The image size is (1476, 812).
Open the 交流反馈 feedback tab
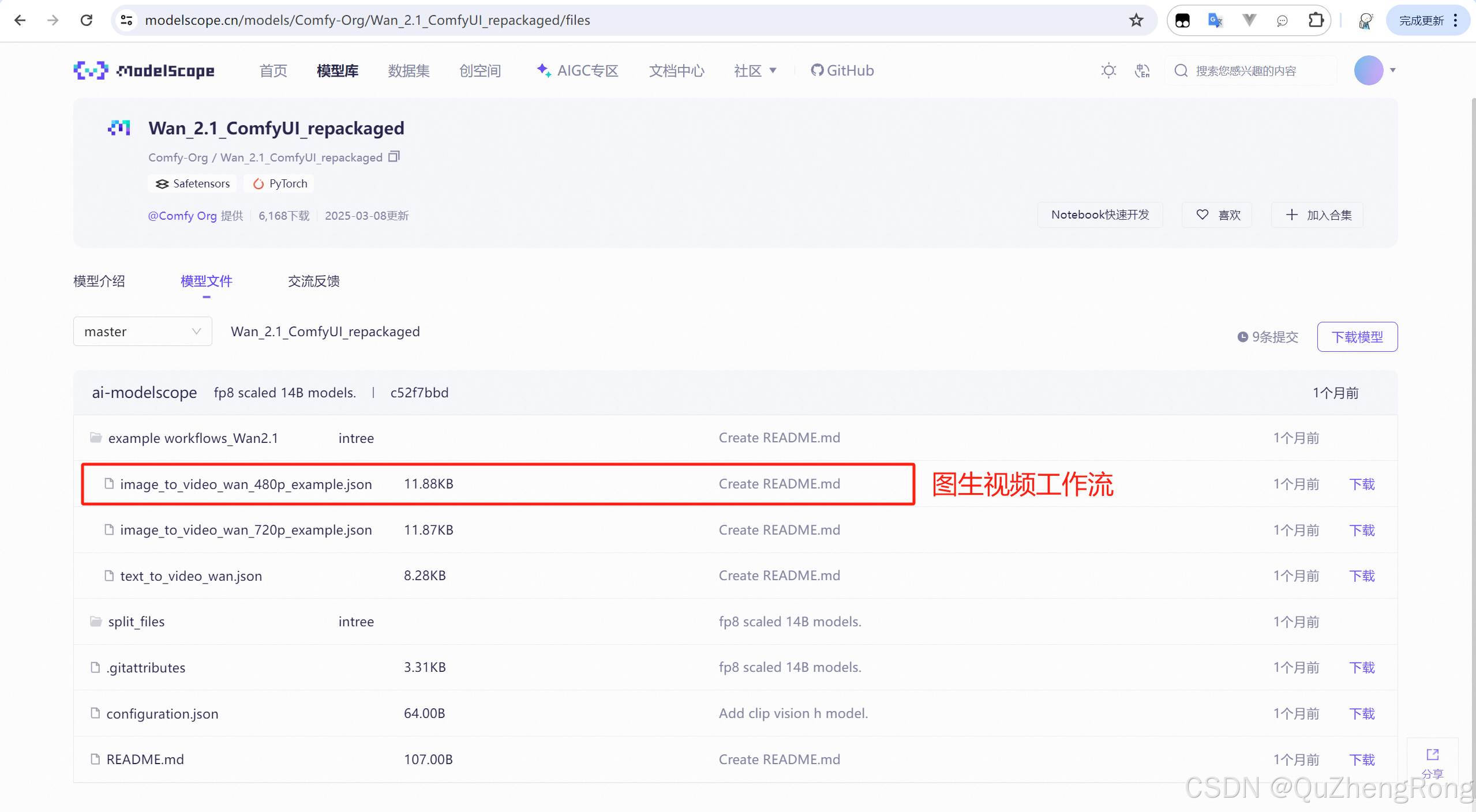pos(313,281)
